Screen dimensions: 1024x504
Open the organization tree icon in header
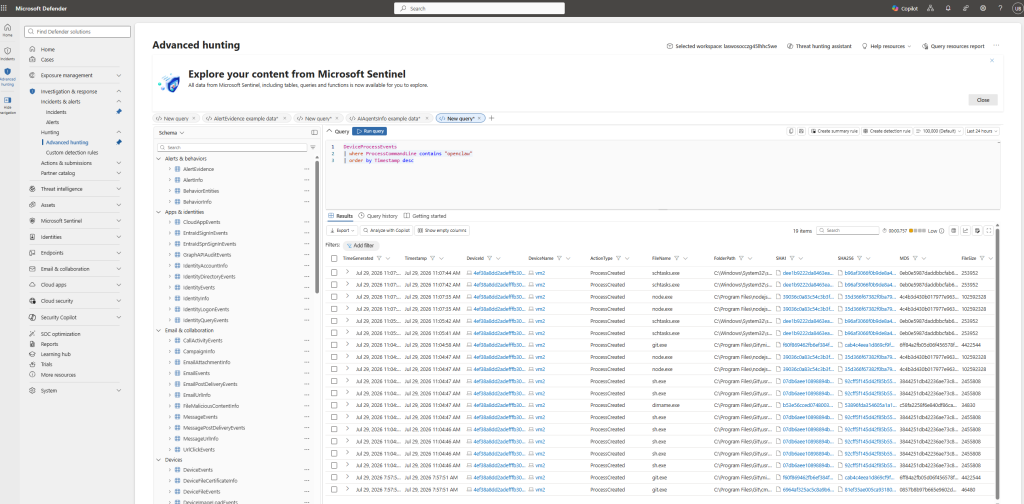[931, 8]
